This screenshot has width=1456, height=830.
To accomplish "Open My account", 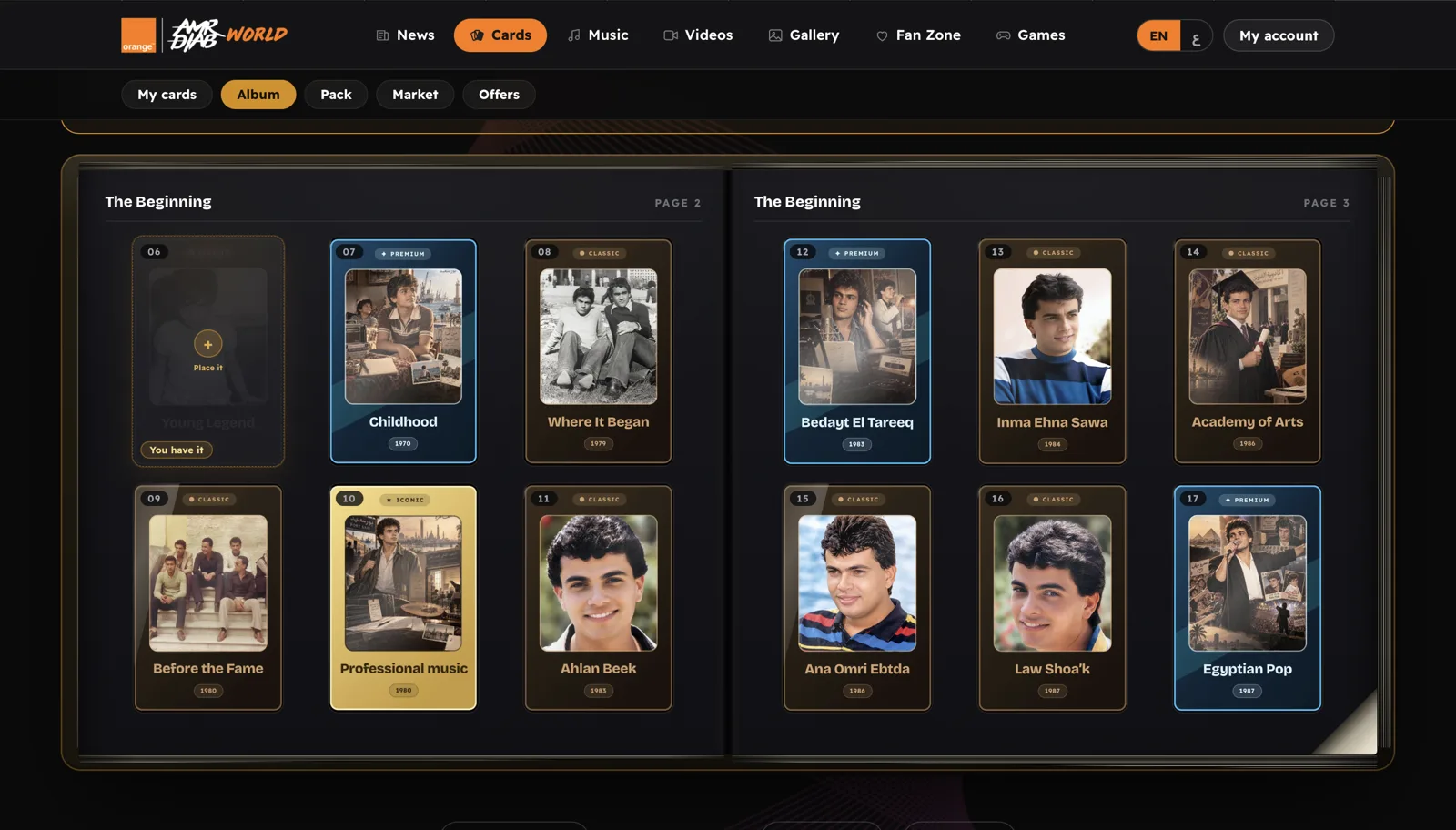I will pos(1279,35).
